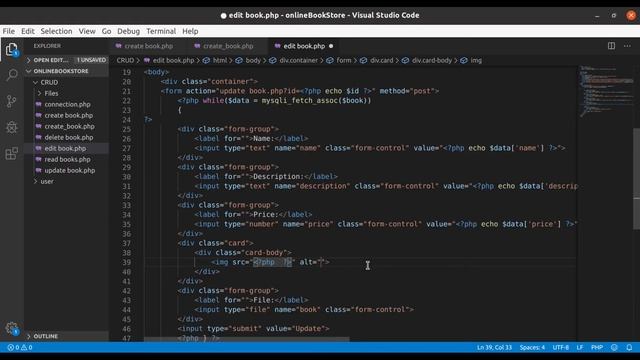Click CRUD in the breadcrumb
The image size is (640, 360).
pos(125,60)
